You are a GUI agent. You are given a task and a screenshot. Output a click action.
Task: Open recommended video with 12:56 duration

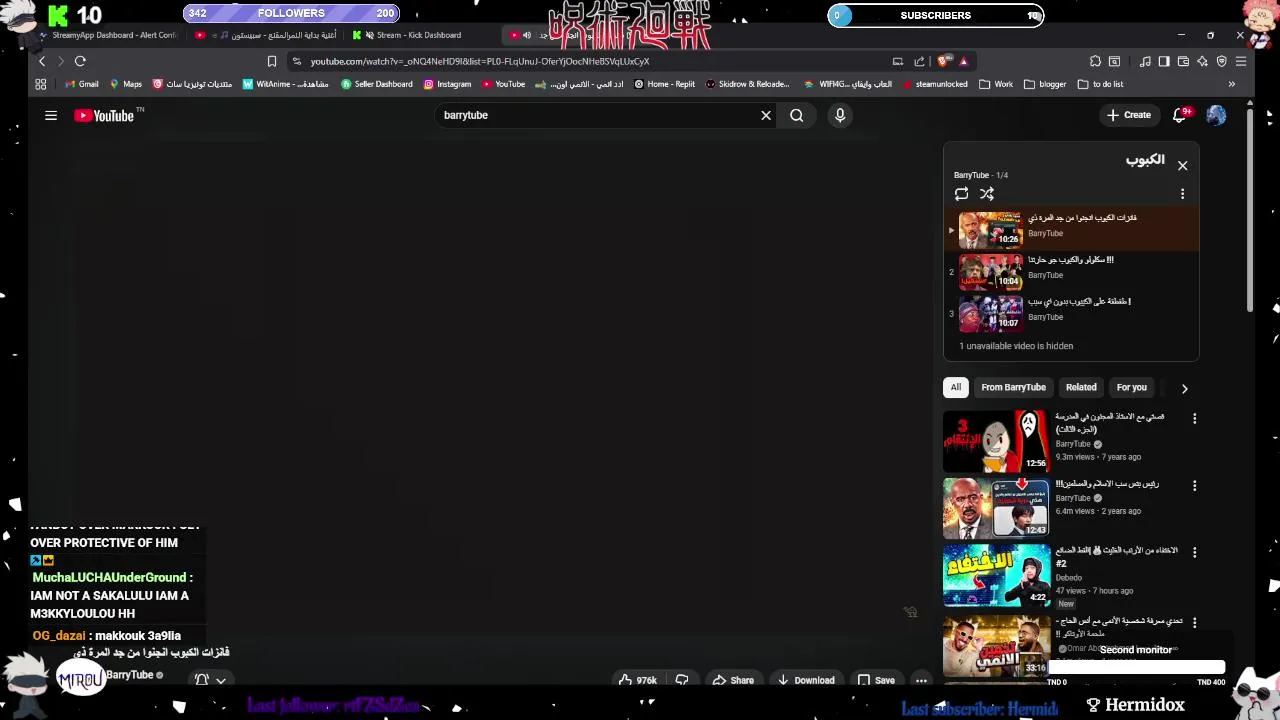tap(996, 441)
